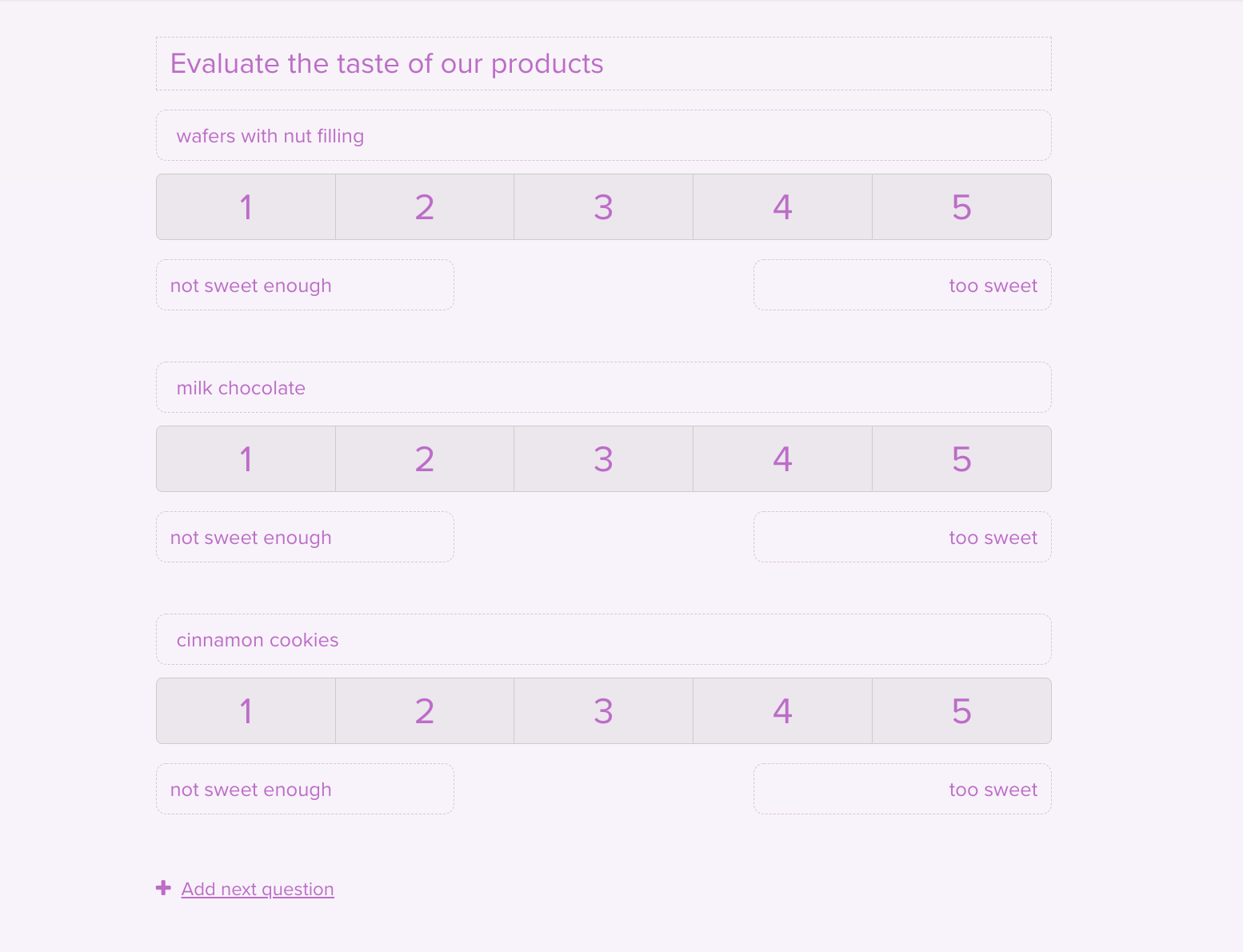Image resolution: width=1243 pixels, height=952 pixels.
Task: Select rating 3 for milk chocolate
Action: 603,458
